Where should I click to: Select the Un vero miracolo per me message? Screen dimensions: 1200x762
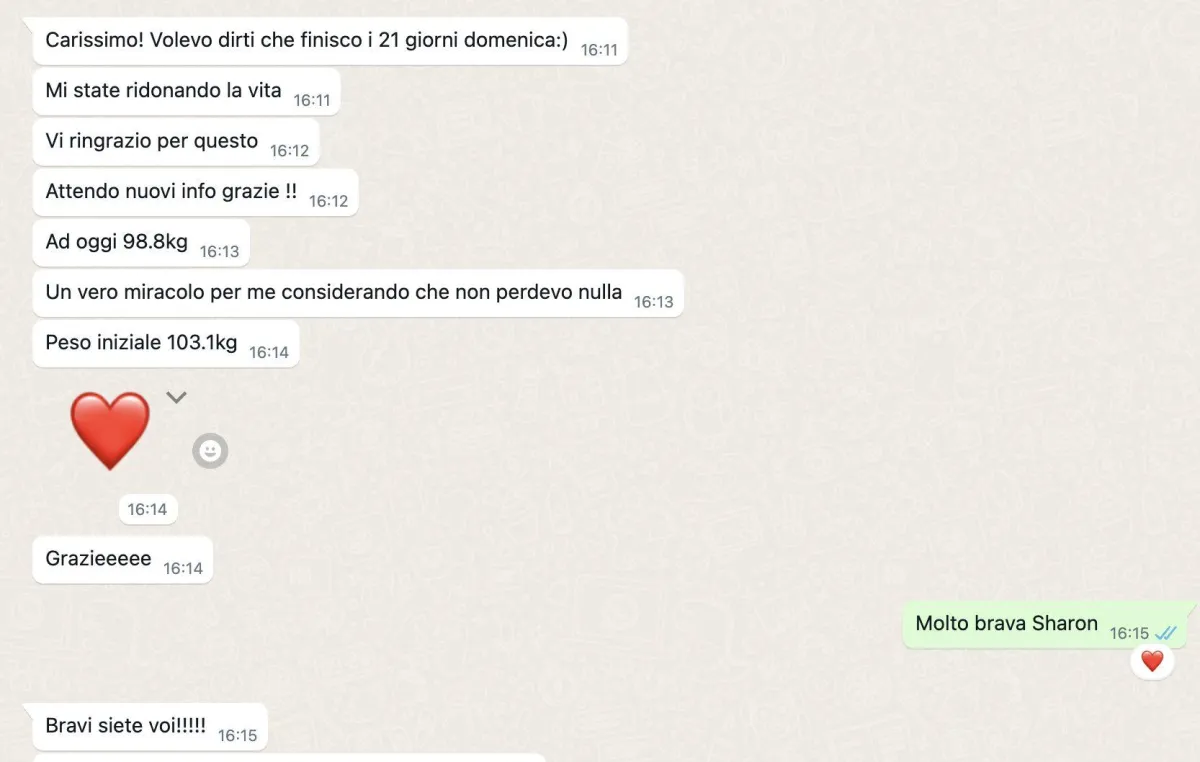tap(358, 293)
